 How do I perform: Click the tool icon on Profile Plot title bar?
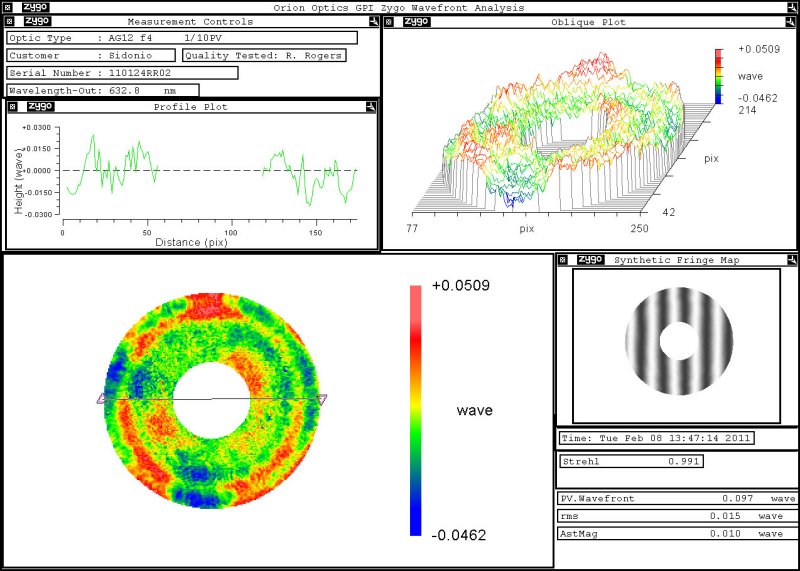click(370, 107)
